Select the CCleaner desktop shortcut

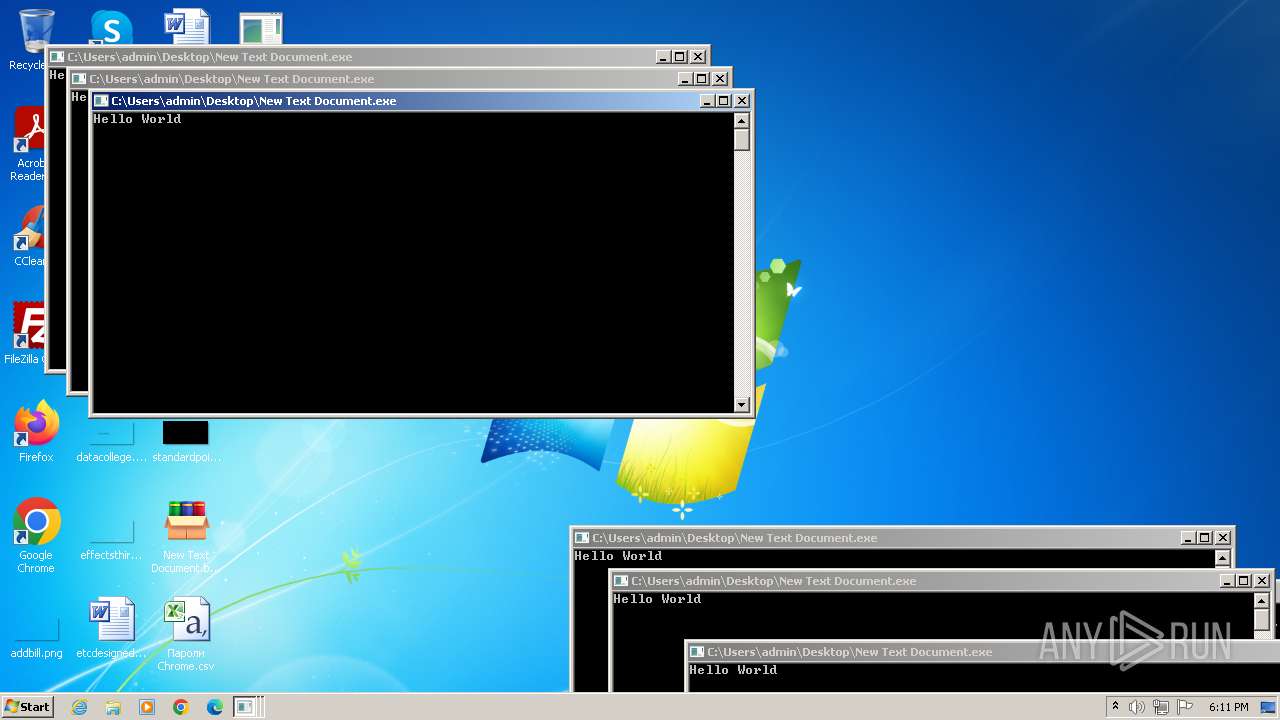pyautogui.click(x=30, y=236)
